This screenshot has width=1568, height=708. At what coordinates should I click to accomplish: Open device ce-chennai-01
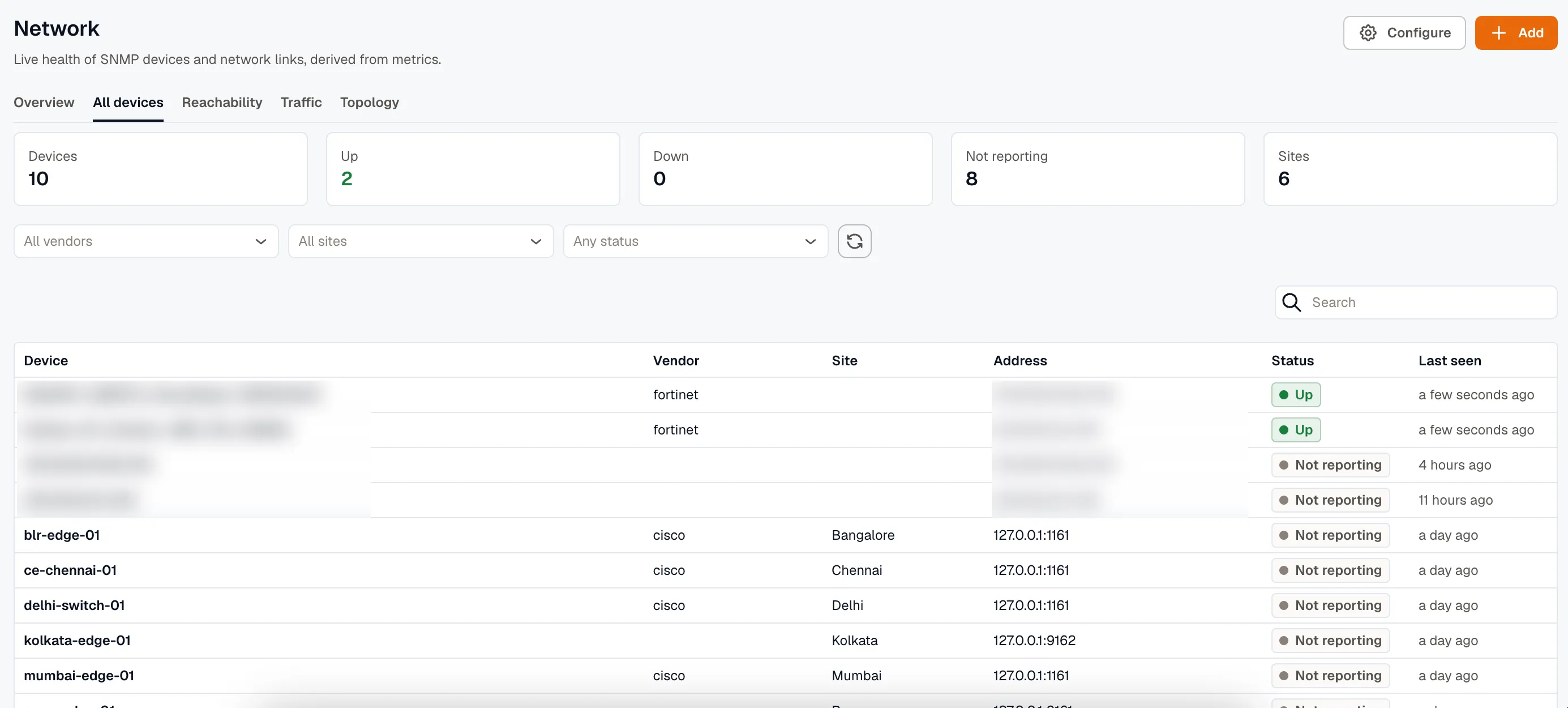tap(70, 570)
